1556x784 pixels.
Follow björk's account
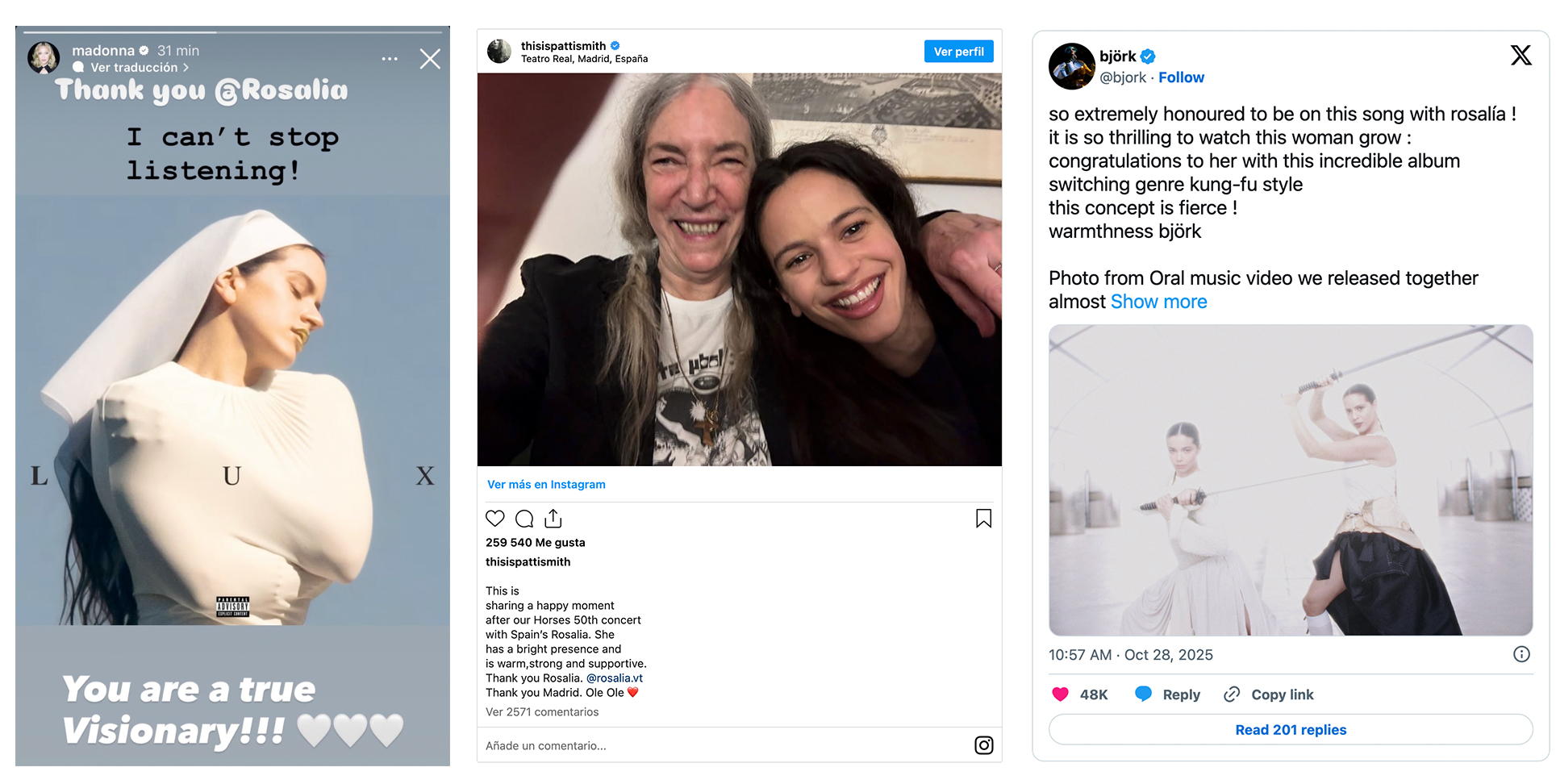pos(1181,77)
